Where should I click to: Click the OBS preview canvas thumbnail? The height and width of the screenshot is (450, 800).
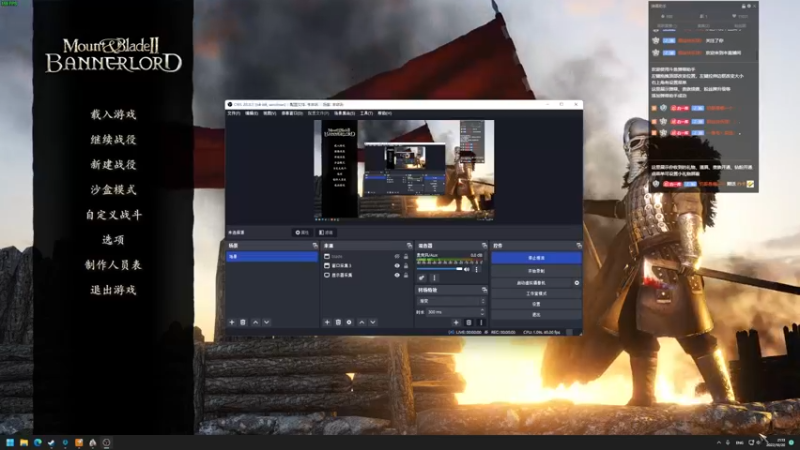404,170
